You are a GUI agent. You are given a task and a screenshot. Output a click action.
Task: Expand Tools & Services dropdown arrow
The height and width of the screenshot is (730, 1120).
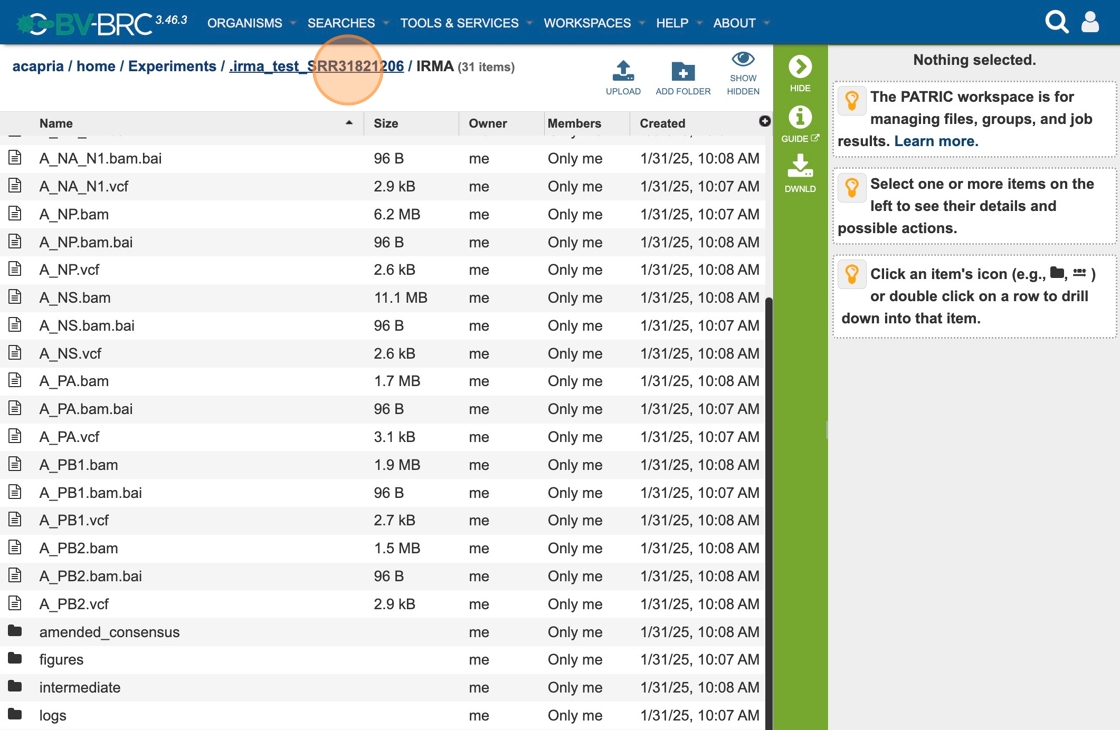coord(529,23)
